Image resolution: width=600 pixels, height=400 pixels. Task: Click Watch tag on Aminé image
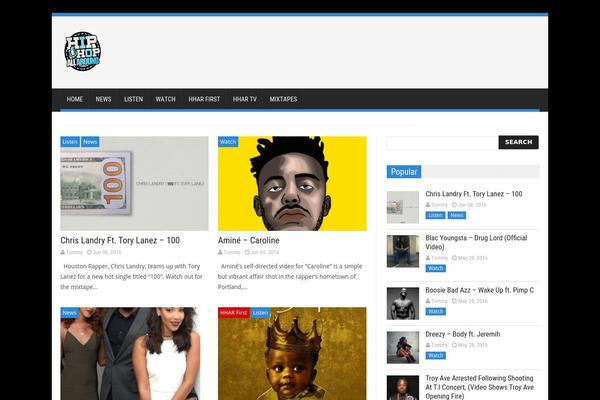(228, 142)
